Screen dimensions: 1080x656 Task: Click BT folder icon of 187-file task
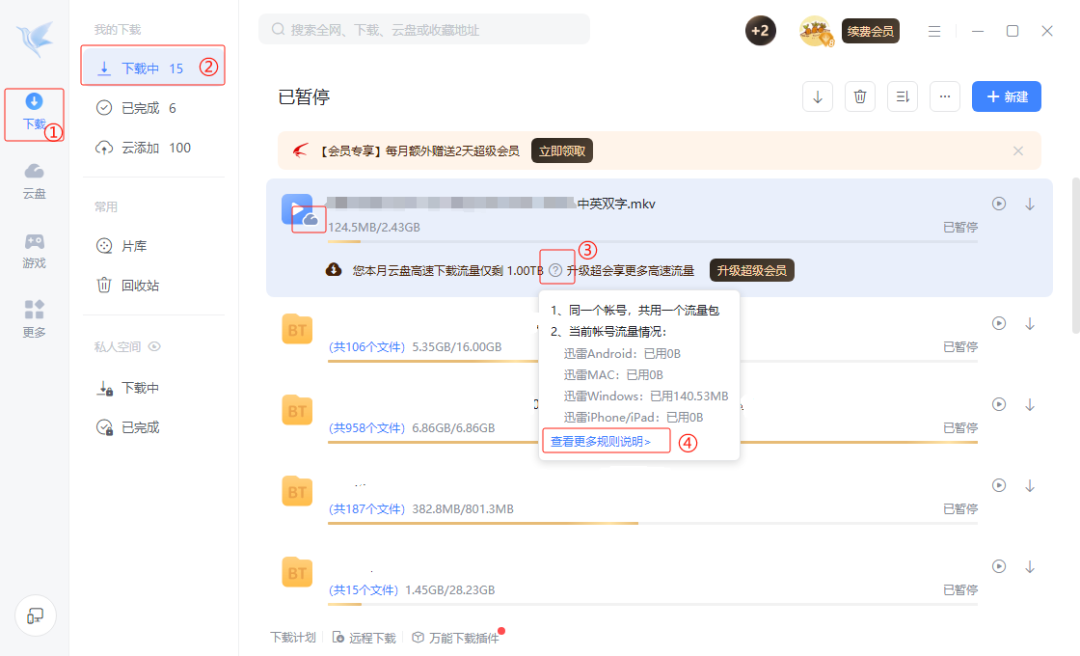click(x=298, y=491)
